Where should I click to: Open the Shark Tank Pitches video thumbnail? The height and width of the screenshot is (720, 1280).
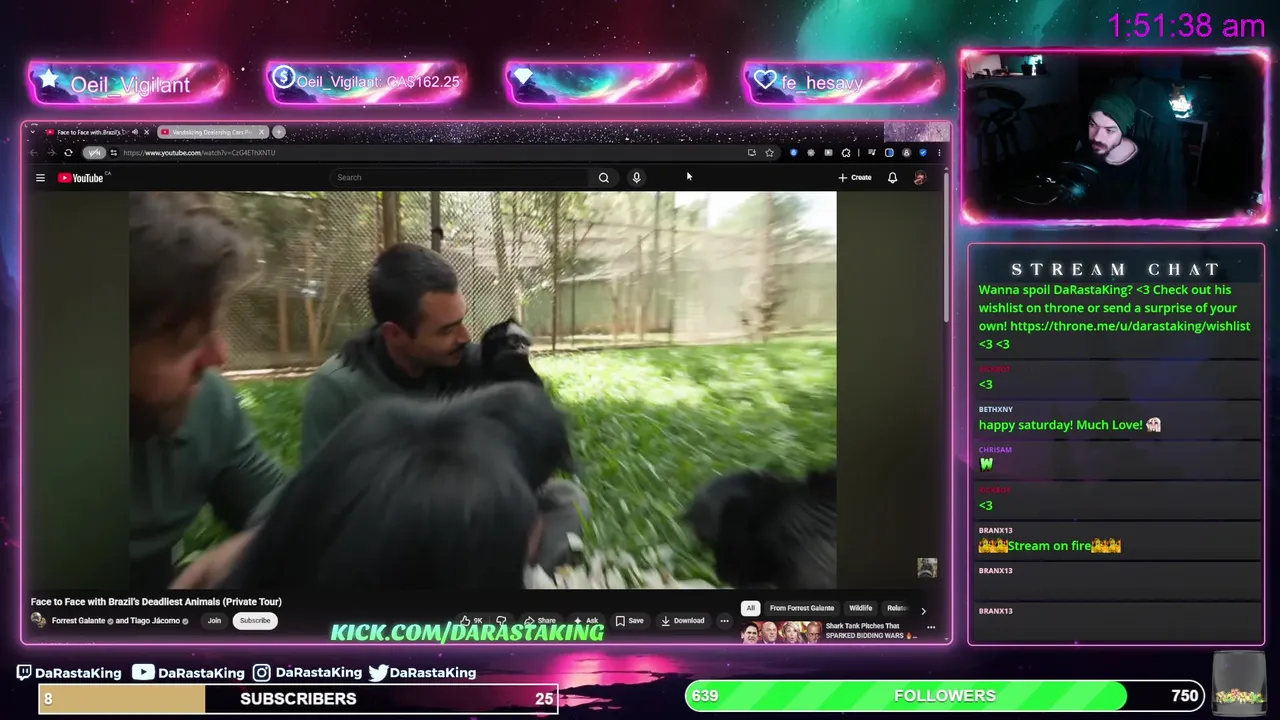[x=781, y=632]
